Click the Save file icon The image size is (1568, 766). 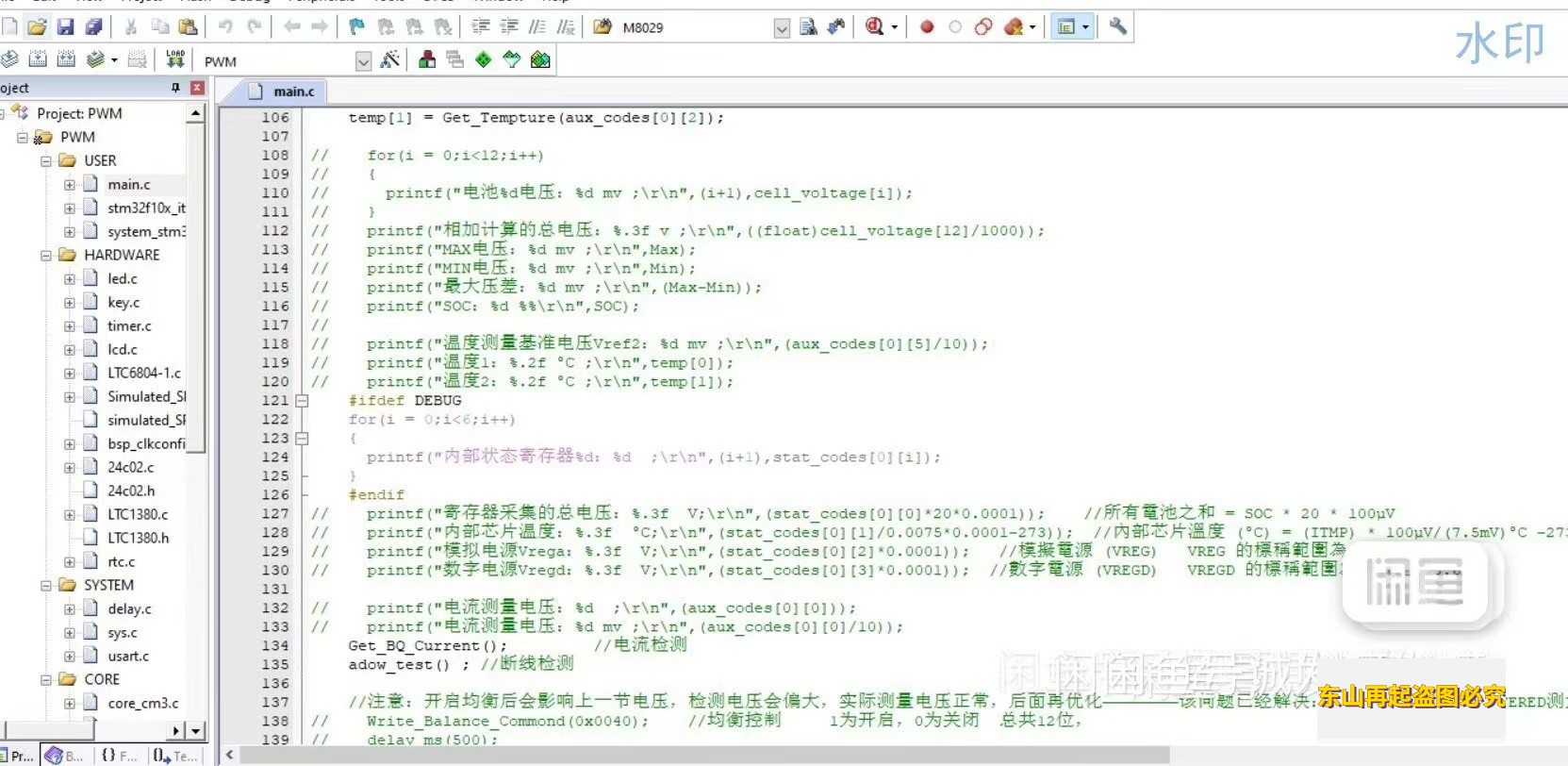click(65, 27)
